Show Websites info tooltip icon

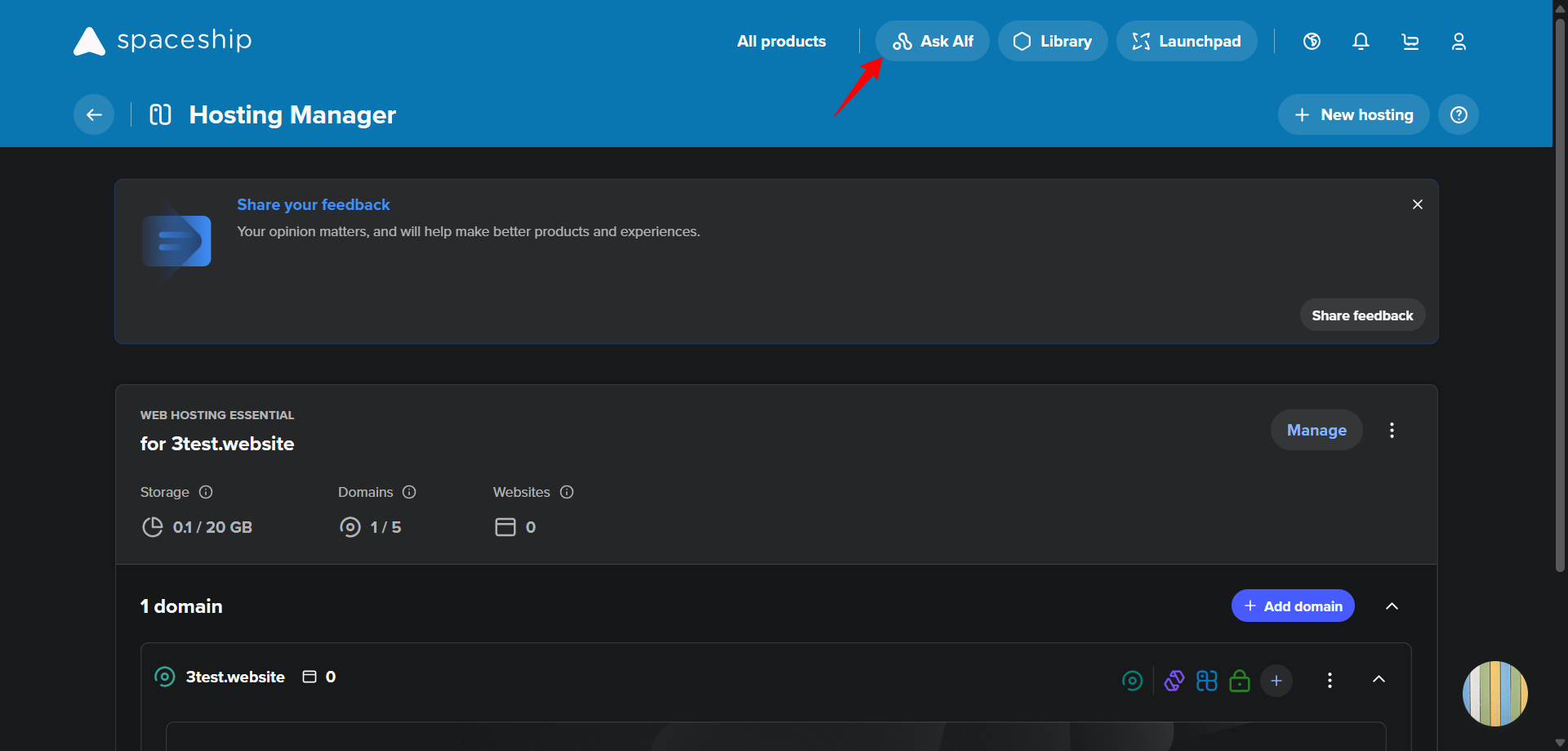[567, 492]
